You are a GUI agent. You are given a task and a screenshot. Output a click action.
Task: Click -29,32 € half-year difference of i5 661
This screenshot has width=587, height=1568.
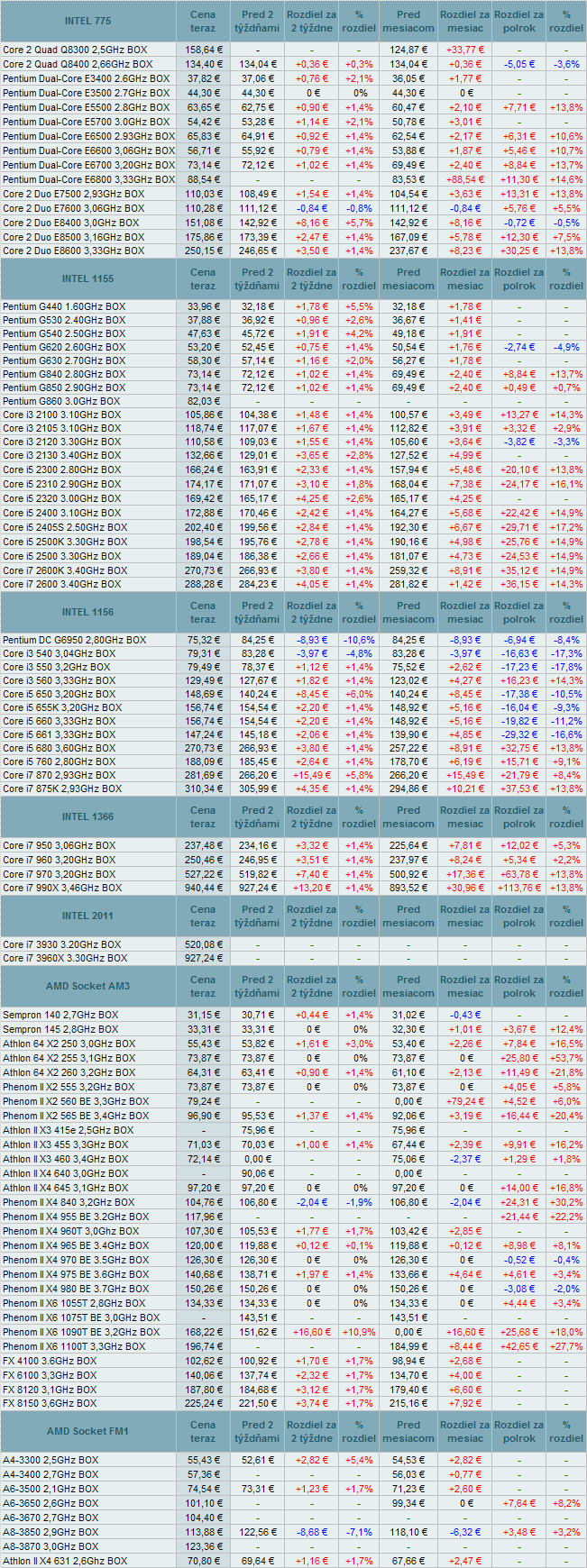click(519, 735)
